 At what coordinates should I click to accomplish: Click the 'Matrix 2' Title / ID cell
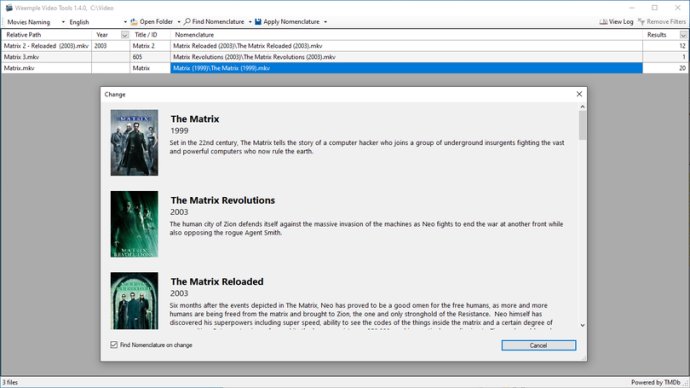[x=150, y=46]
